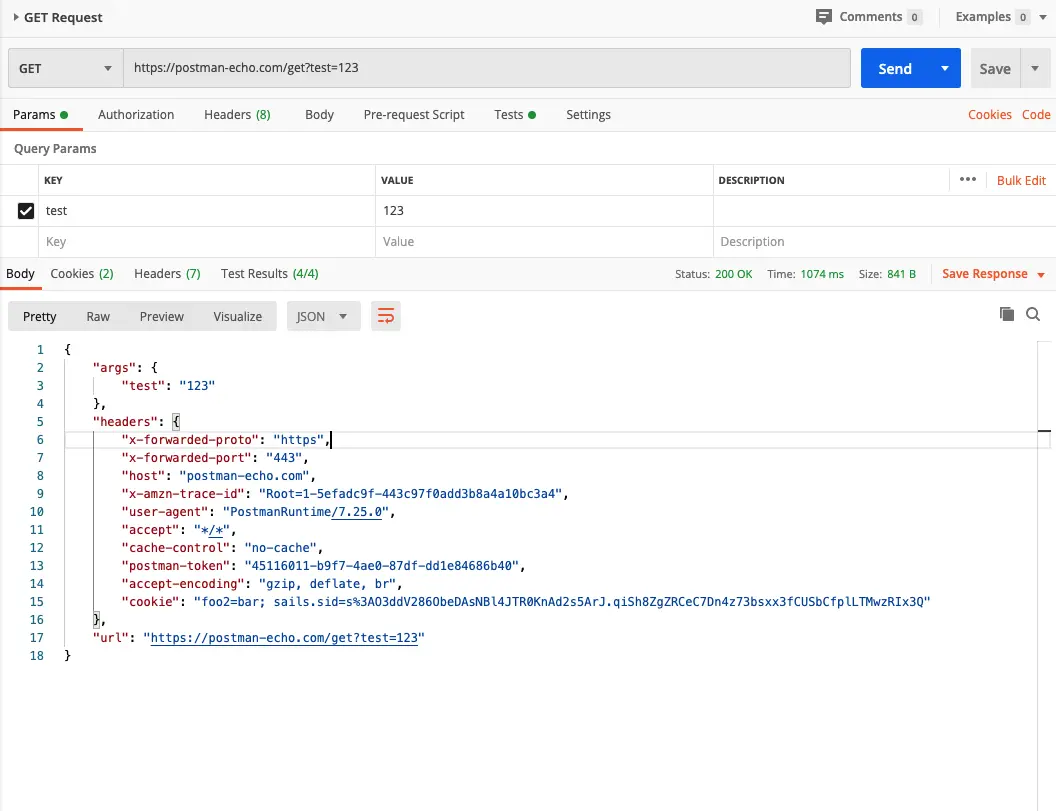
Task: Uncheck the test parameter checkbox
Action: (26, 211)
